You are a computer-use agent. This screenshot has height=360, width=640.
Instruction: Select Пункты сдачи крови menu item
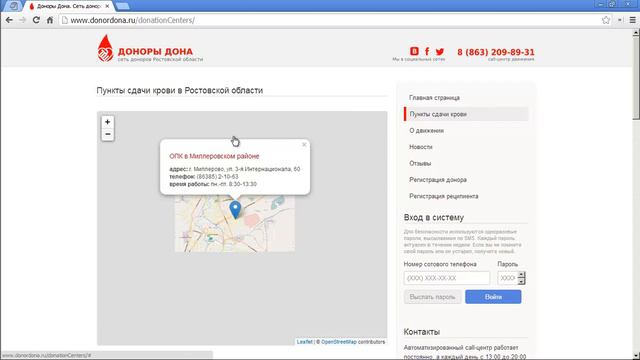466,114
